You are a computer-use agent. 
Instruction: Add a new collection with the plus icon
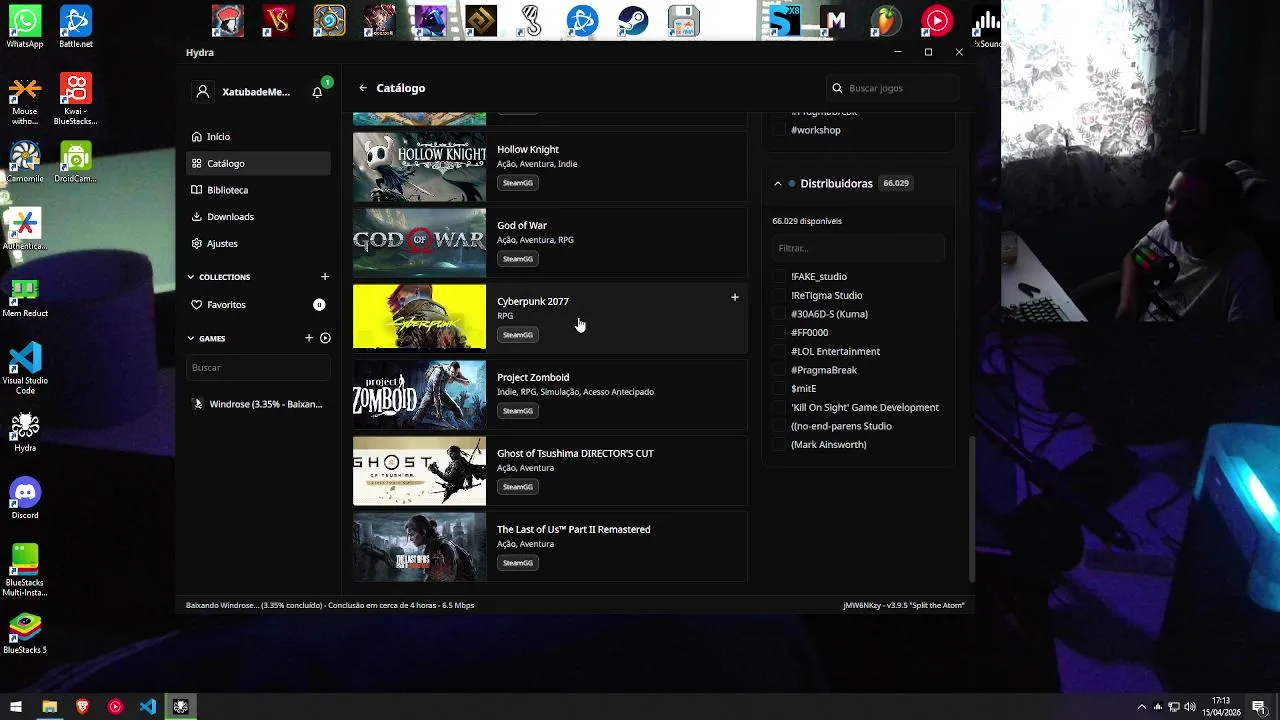[x=324, y=277]
